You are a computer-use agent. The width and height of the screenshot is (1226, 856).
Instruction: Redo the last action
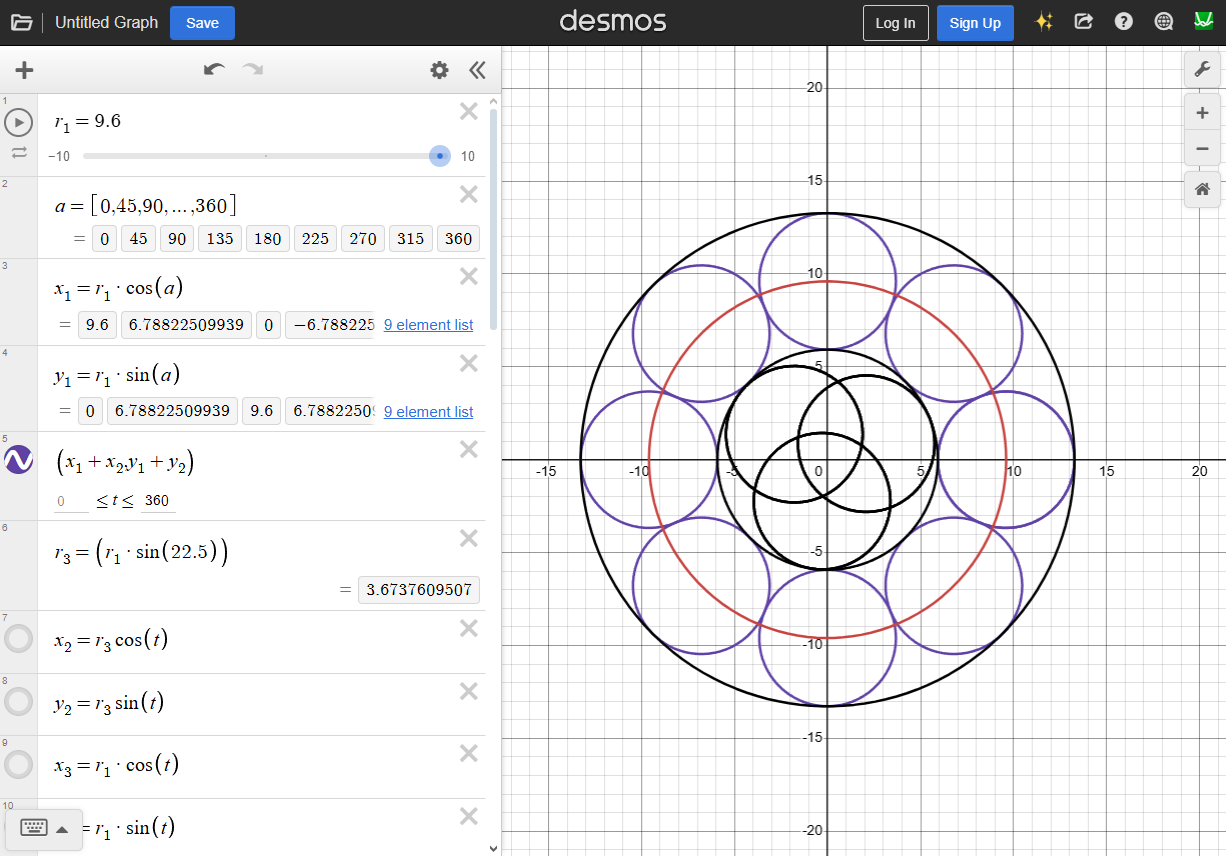click(252, 70)
